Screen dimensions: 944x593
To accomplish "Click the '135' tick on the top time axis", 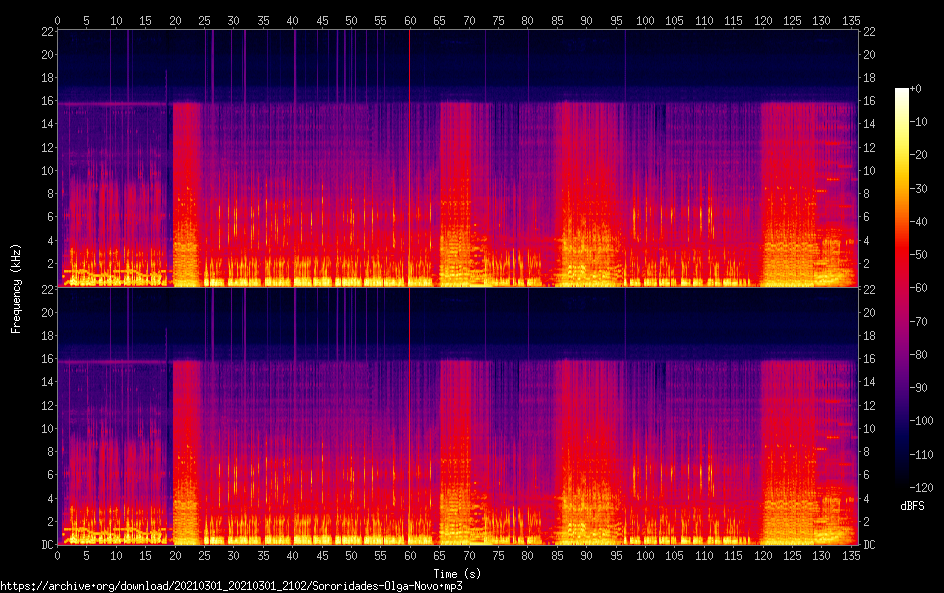I will 851,20.
